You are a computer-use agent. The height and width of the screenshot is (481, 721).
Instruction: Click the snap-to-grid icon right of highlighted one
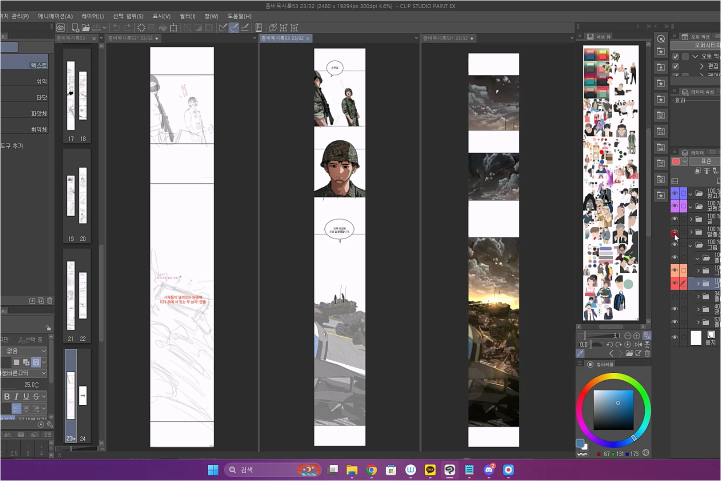click(x=245, y=28)
